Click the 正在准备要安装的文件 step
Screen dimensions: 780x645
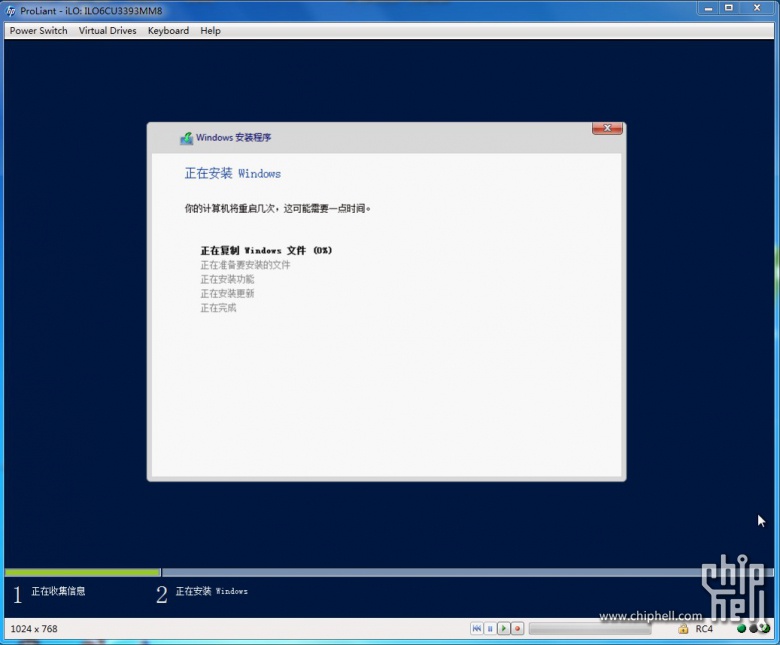pos(245,265)
